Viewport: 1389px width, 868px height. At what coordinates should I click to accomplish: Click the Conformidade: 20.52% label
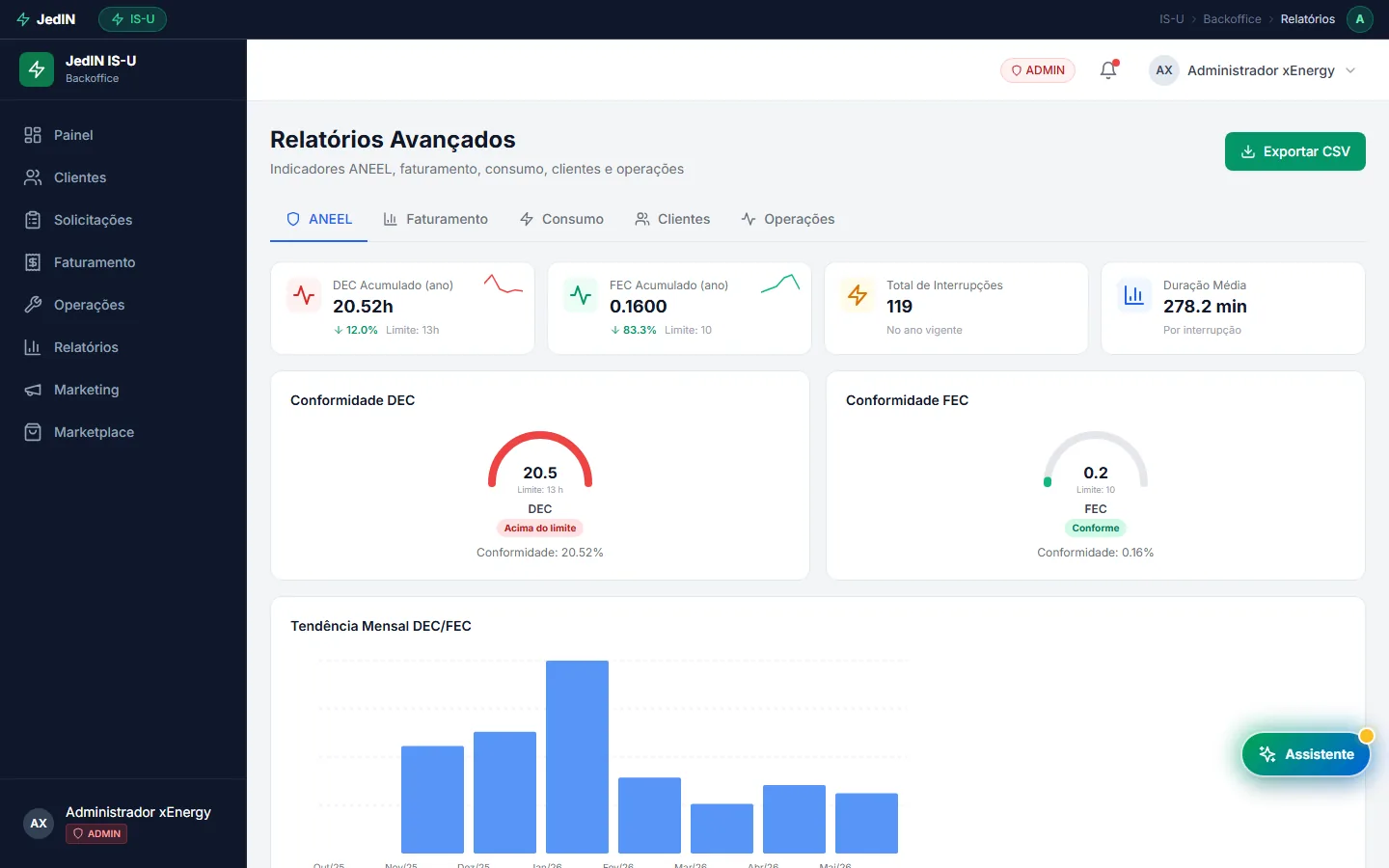coord(540,553)
